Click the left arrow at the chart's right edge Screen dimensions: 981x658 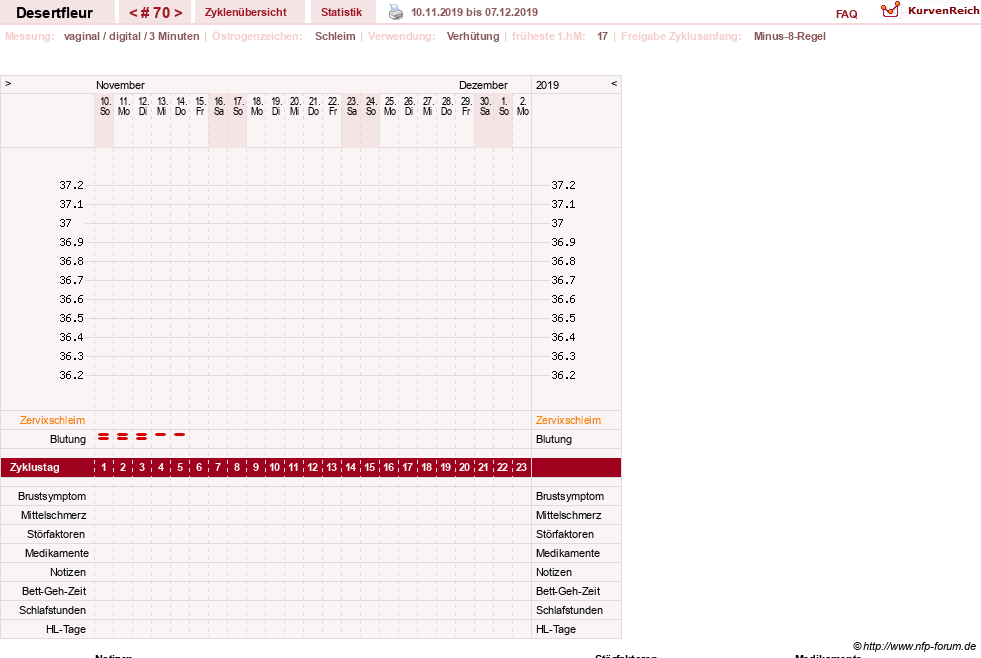(614, 83)
